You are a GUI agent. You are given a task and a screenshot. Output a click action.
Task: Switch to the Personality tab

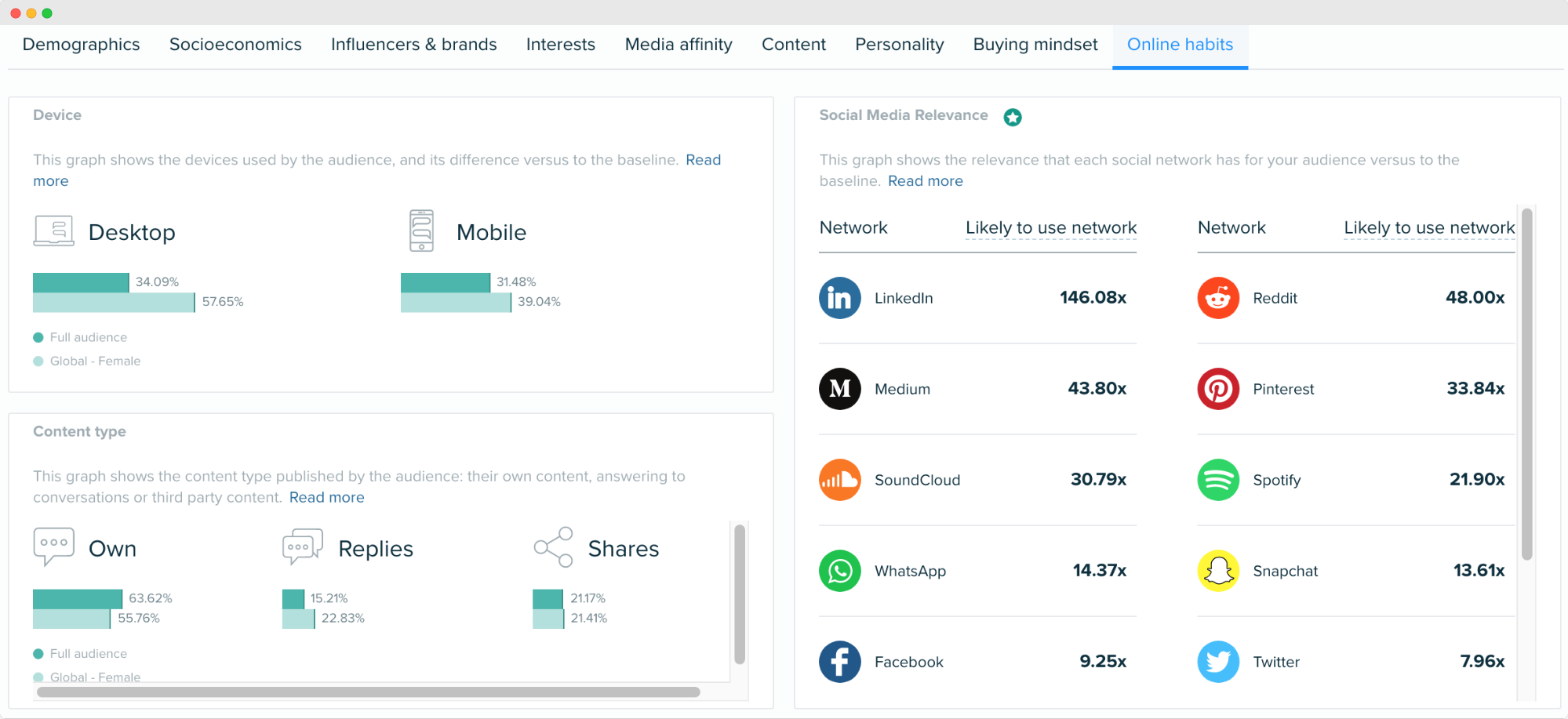pyautogui.click(x=900, y=45)
